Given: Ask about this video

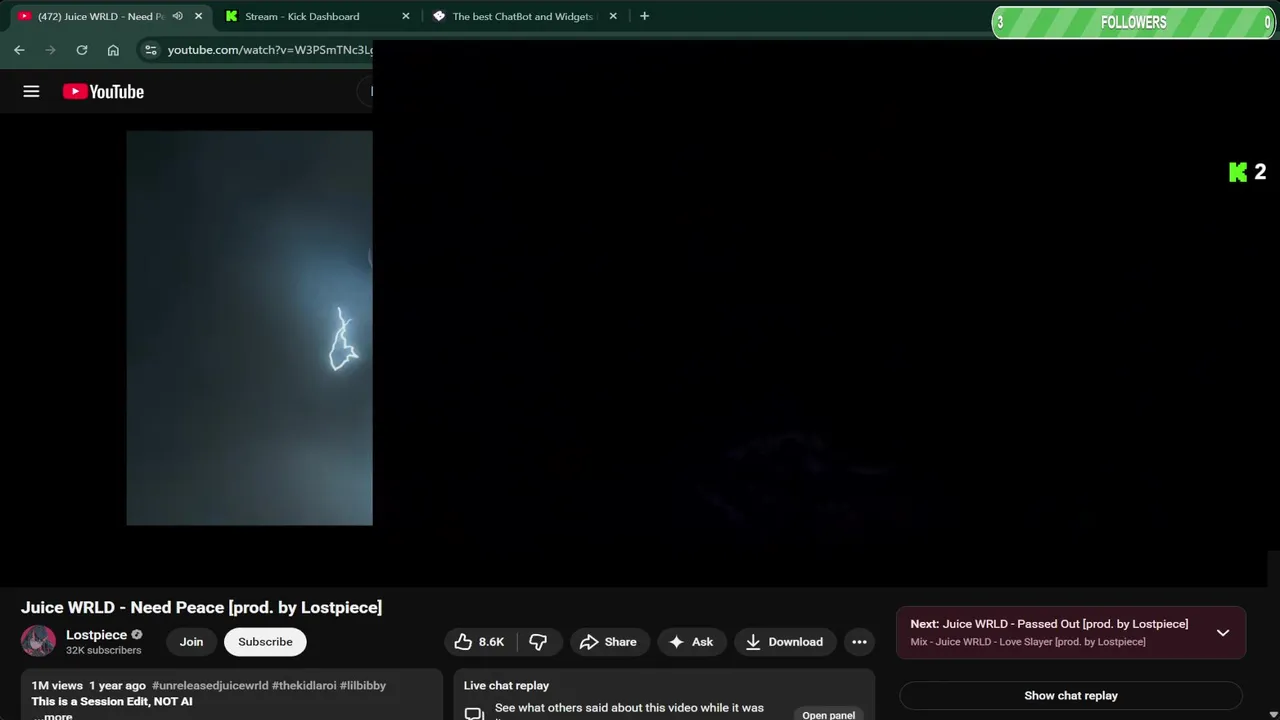Looking at the screenshot, I should [691, 642].
